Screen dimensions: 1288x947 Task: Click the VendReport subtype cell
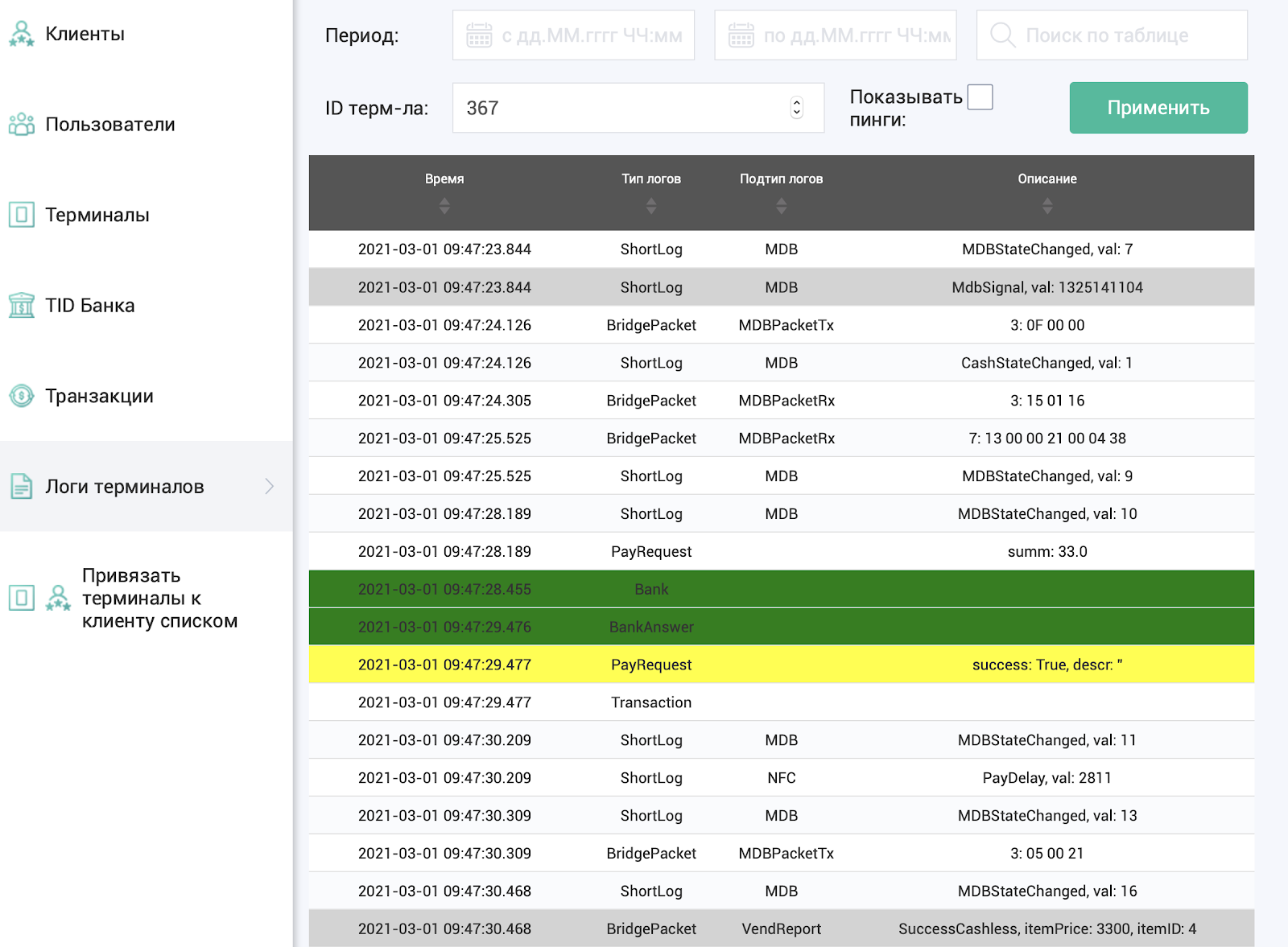pyautogui.click(x=782, y=928)
